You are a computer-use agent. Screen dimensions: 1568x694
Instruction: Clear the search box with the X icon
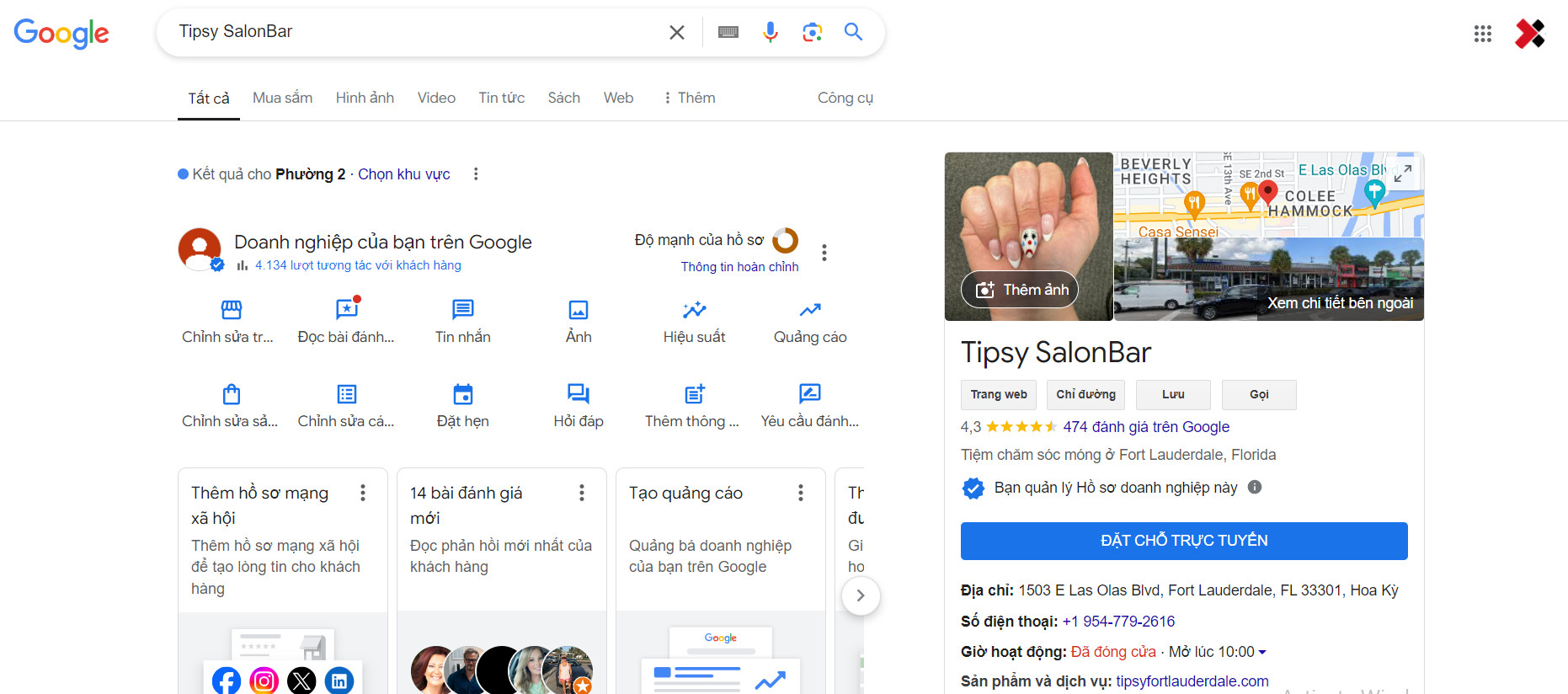coord(676,32)
